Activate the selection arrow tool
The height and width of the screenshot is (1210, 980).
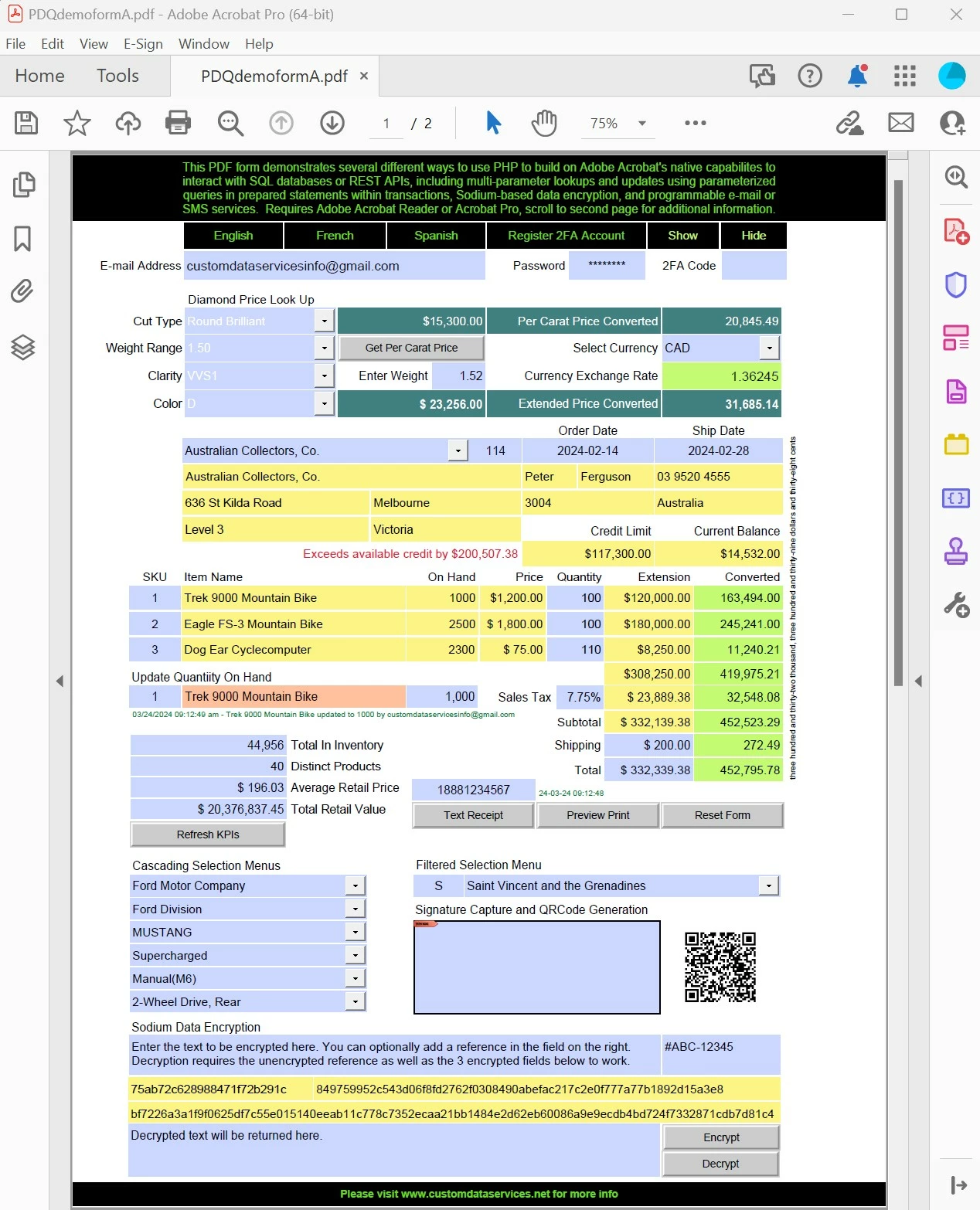pos(493,122)
